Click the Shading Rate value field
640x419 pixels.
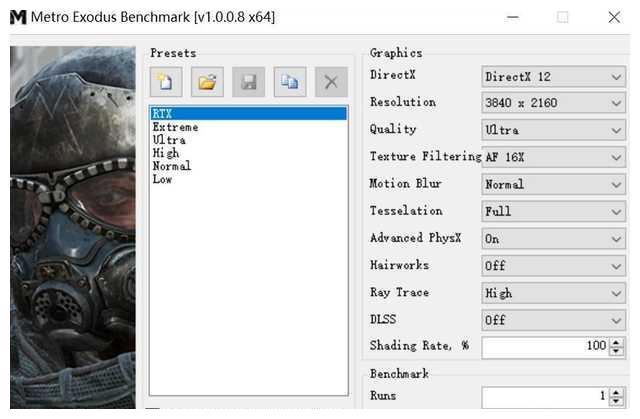pyautogui.click(x=545, y=347)
